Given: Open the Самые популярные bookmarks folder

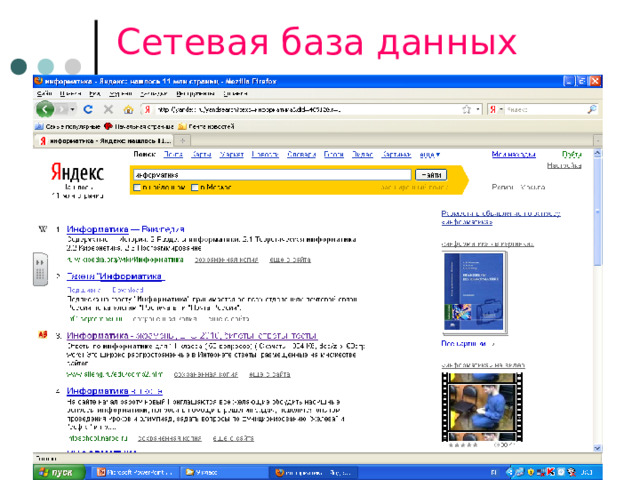Looking at the screenshot, I should [68, 127].
